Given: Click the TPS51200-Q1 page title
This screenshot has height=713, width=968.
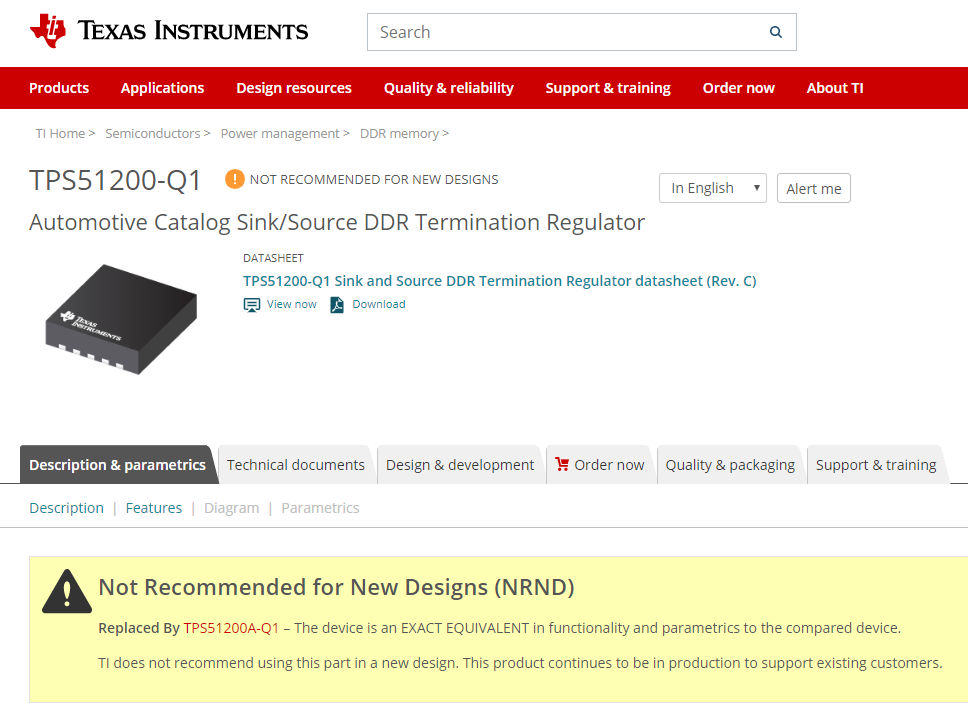Looking at the screenshot, I should [x=115, y=180].
